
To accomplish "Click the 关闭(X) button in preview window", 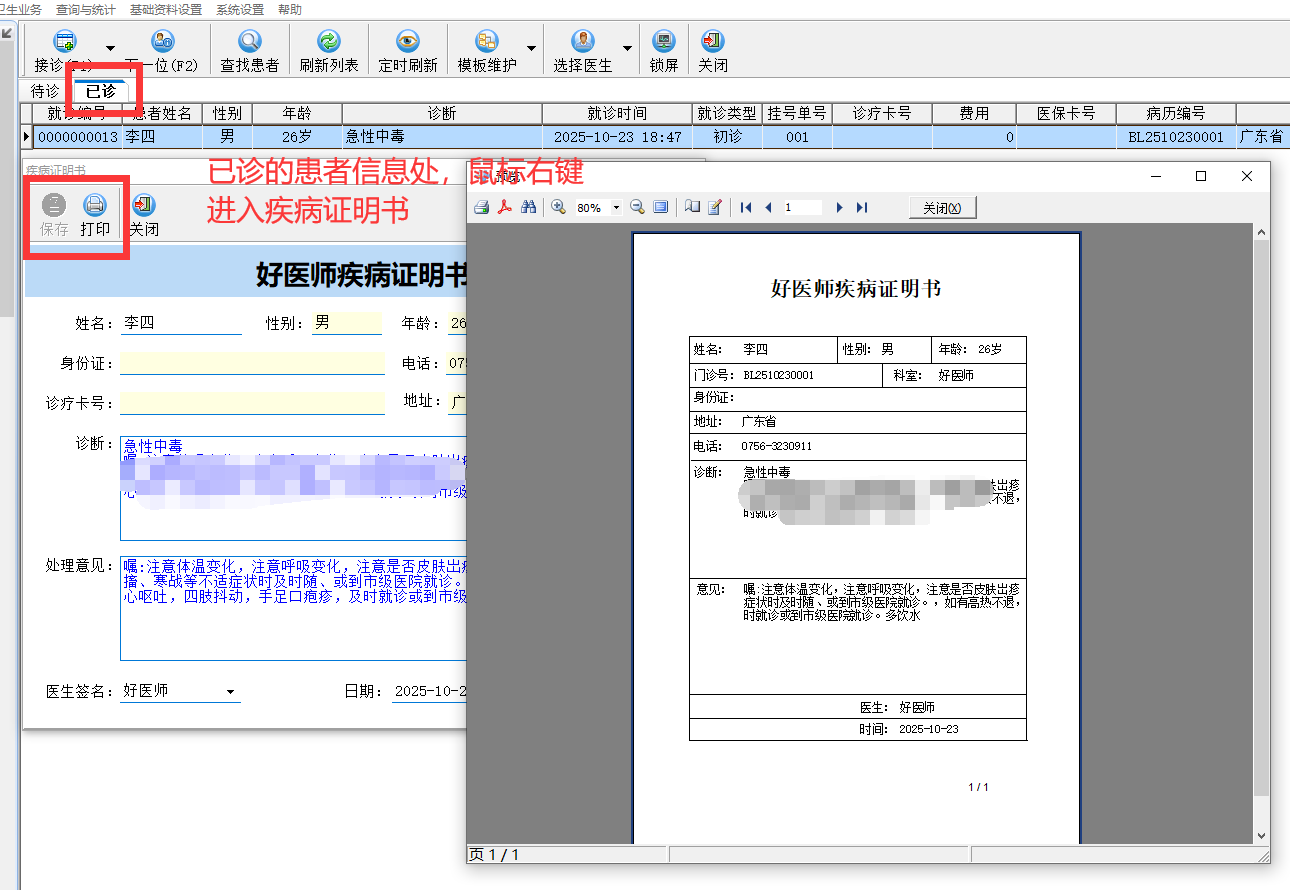I will (x=942, y=208).
